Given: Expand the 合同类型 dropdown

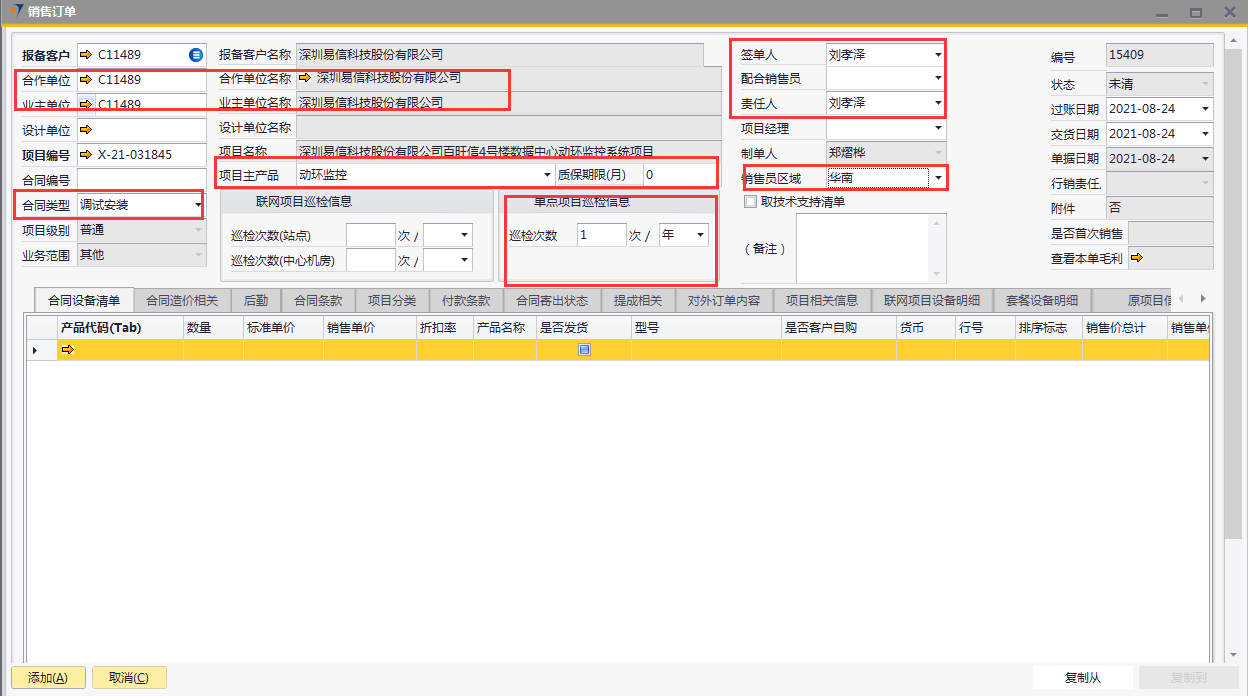Looking at the screenshot, I should tap(197, 205).
